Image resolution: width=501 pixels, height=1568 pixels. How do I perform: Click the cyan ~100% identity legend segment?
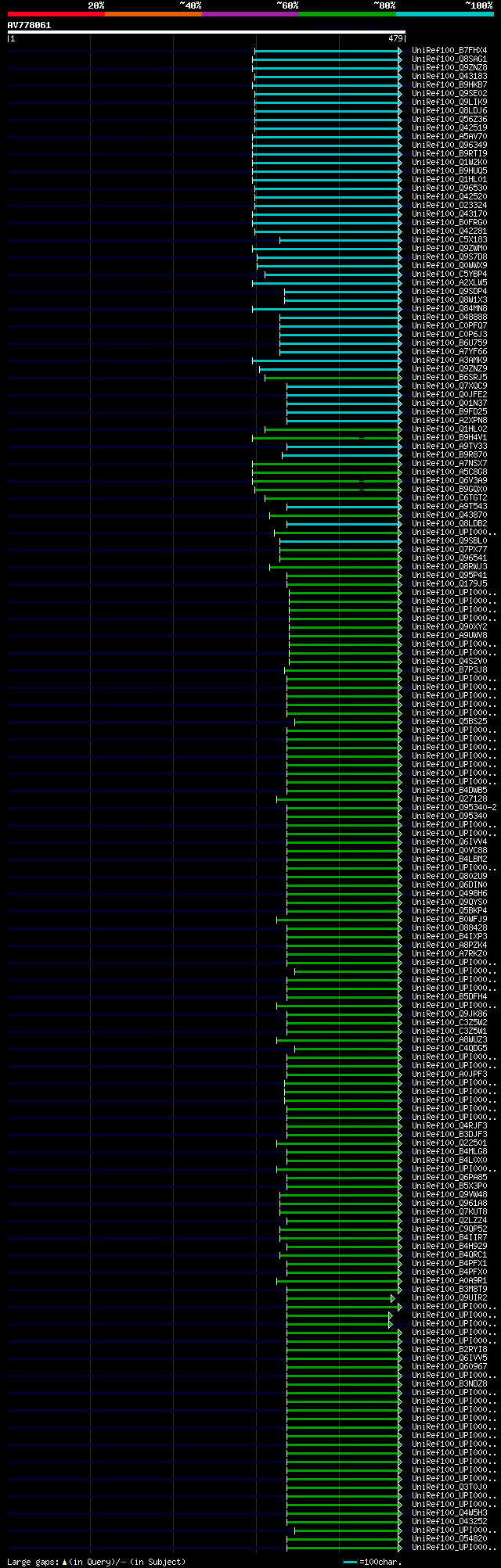point(445,14)
